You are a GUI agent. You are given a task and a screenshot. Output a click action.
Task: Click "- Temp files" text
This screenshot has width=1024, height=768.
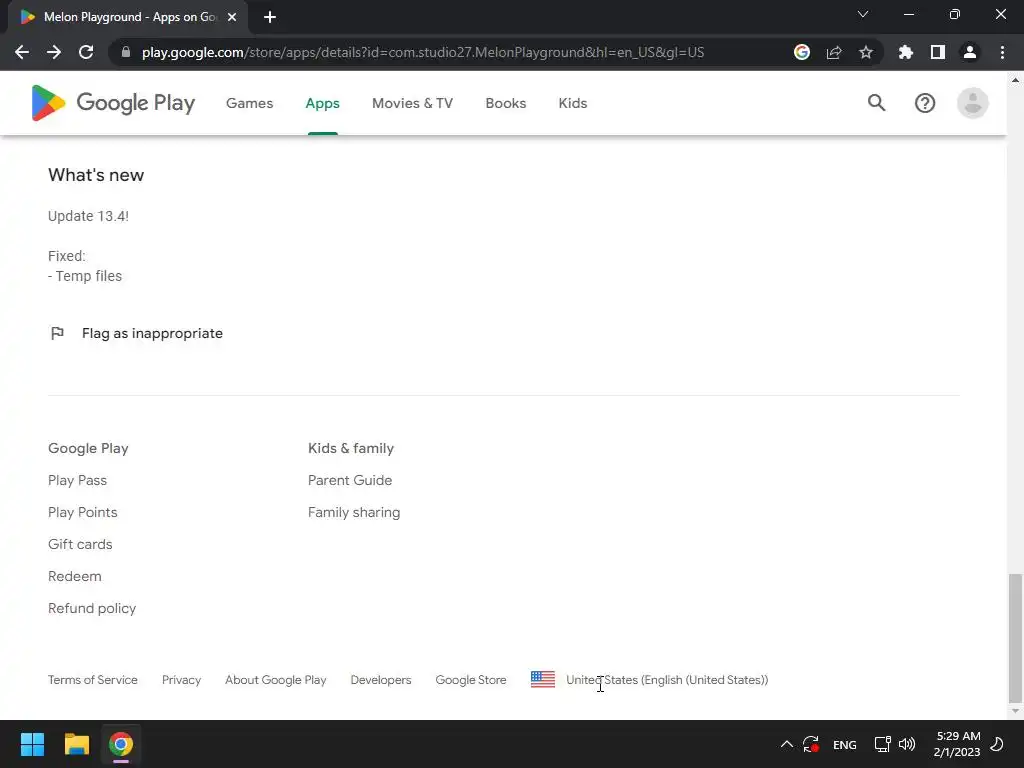coord(85,276)
